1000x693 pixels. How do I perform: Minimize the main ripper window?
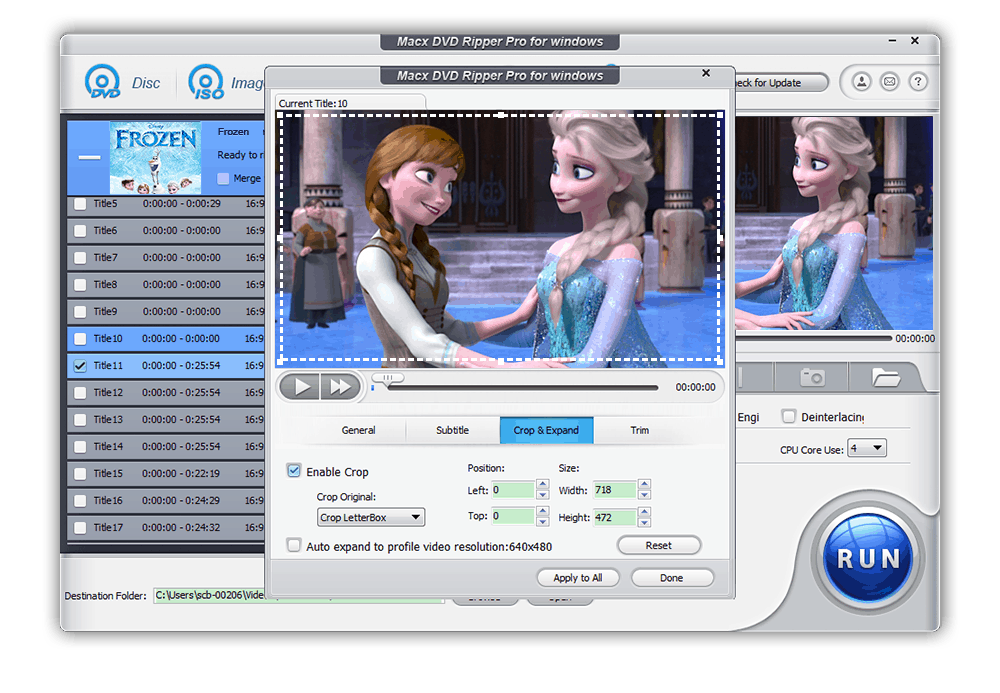point(892,40)
